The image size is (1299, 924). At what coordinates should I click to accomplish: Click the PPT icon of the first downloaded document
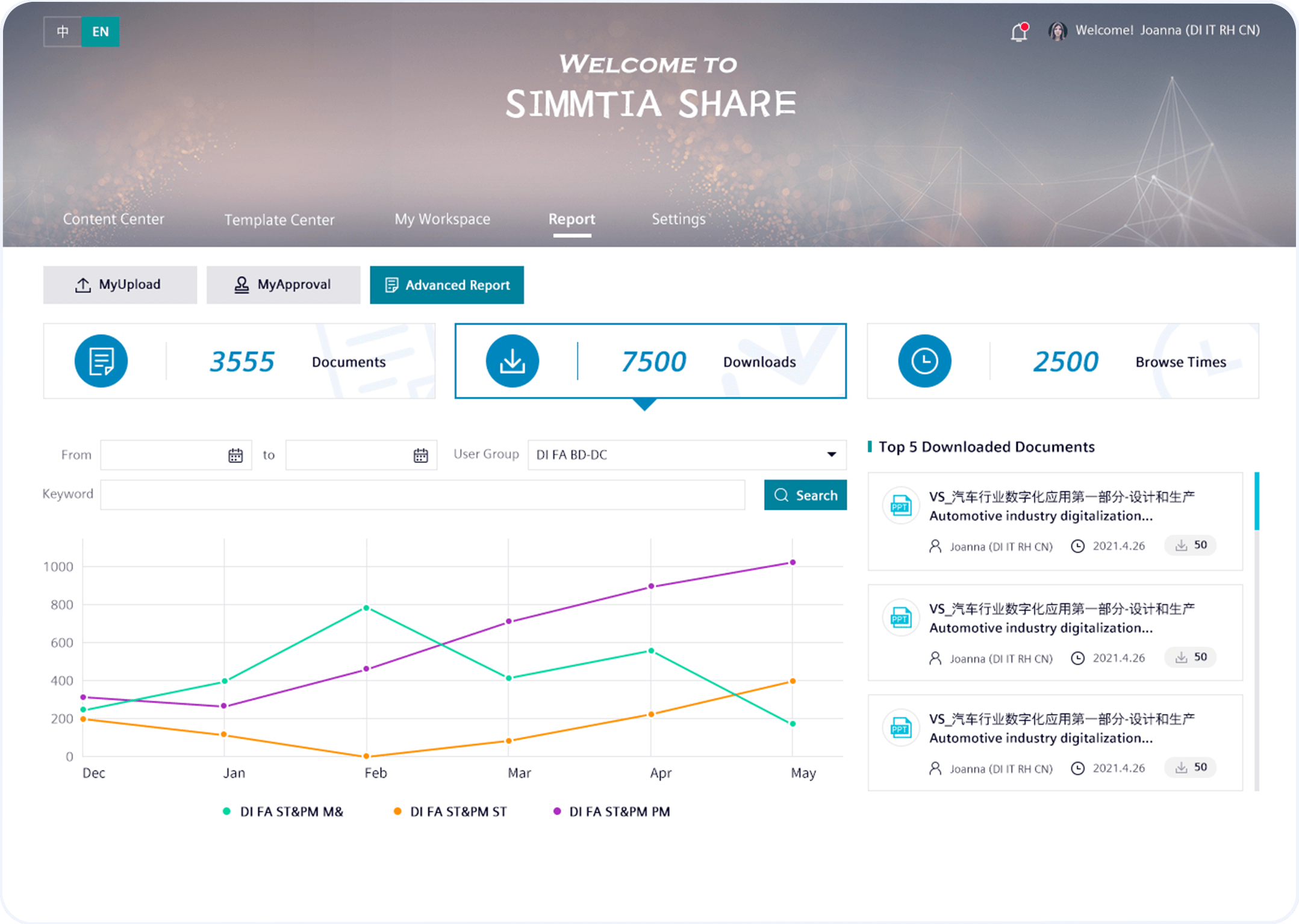900,506
